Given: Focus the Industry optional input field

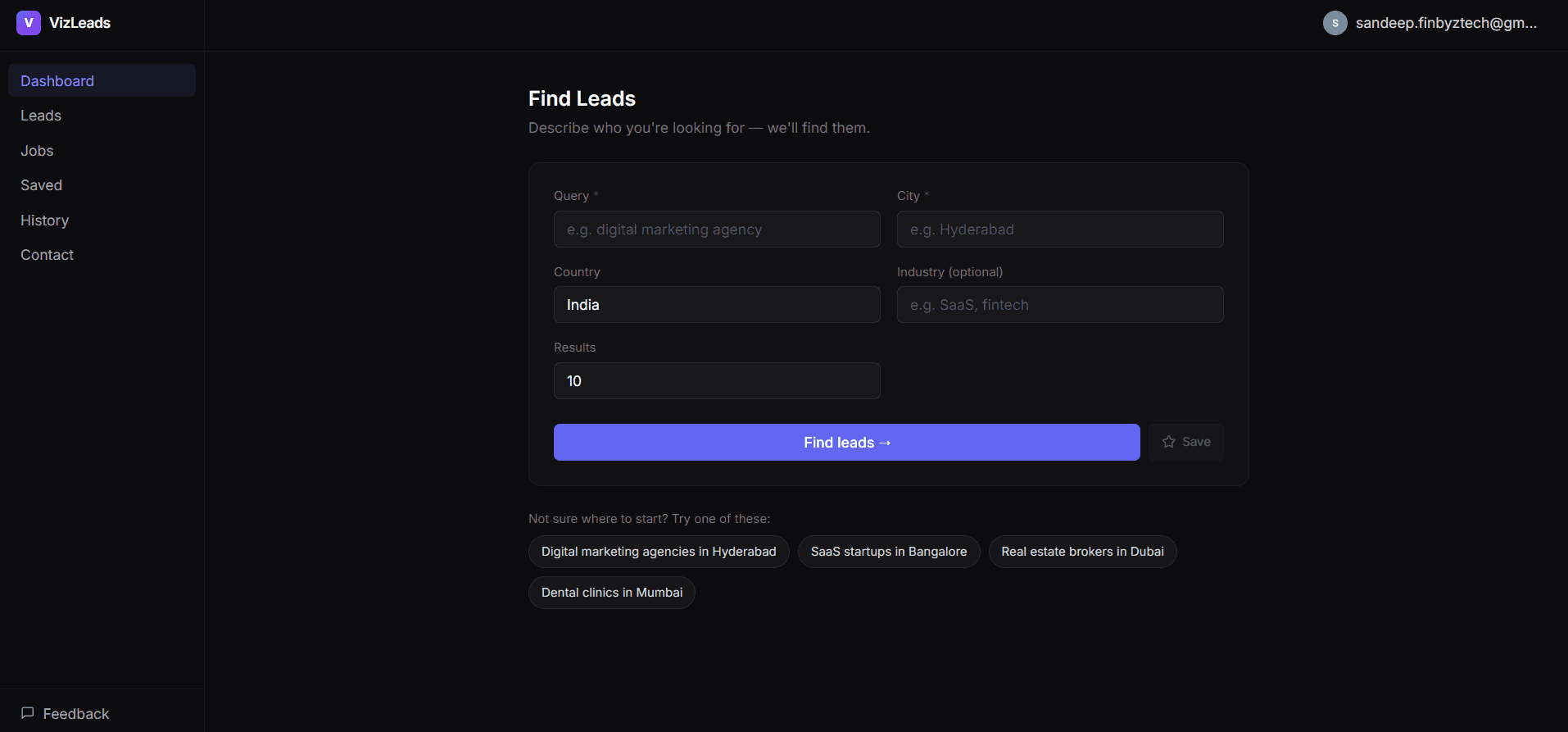Looking at the screenshot, I should 1060,305.
